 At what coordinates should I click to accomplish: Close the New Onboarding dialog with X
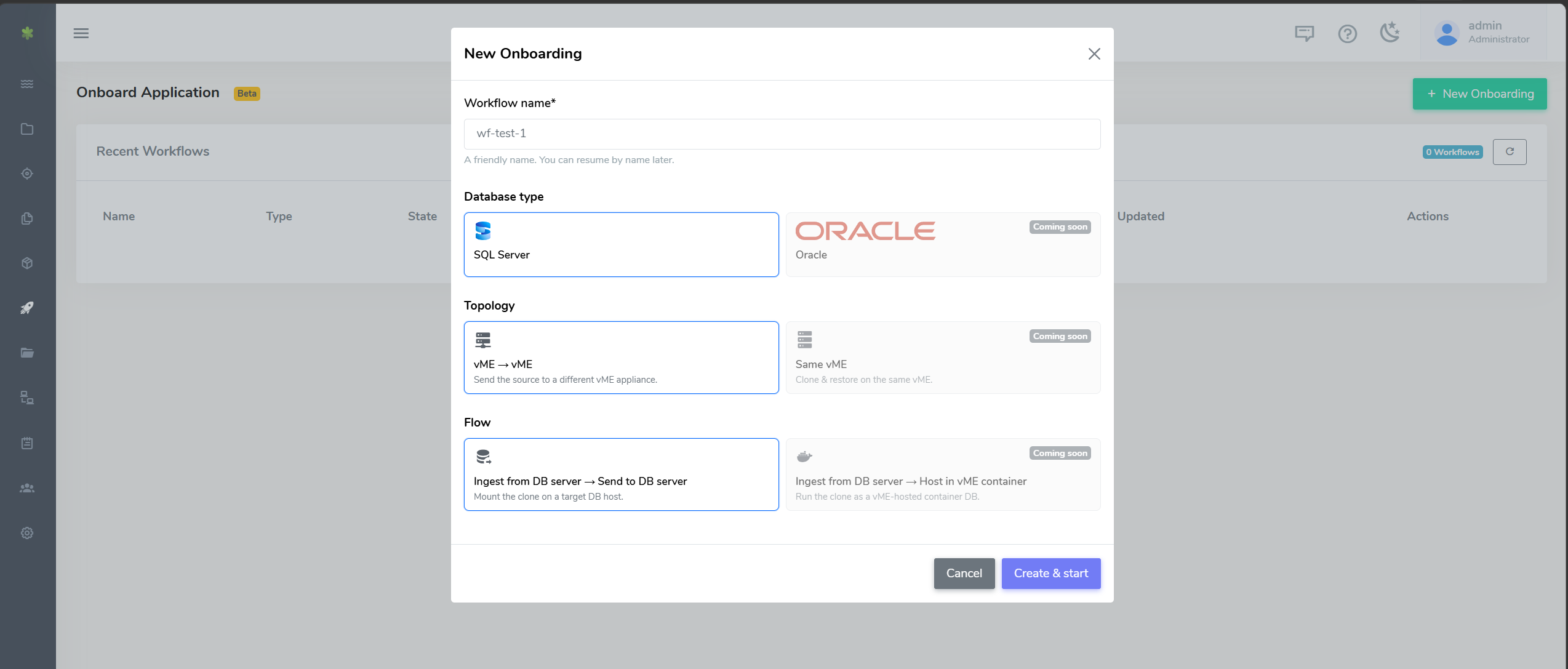click(x=1094, y=54)
